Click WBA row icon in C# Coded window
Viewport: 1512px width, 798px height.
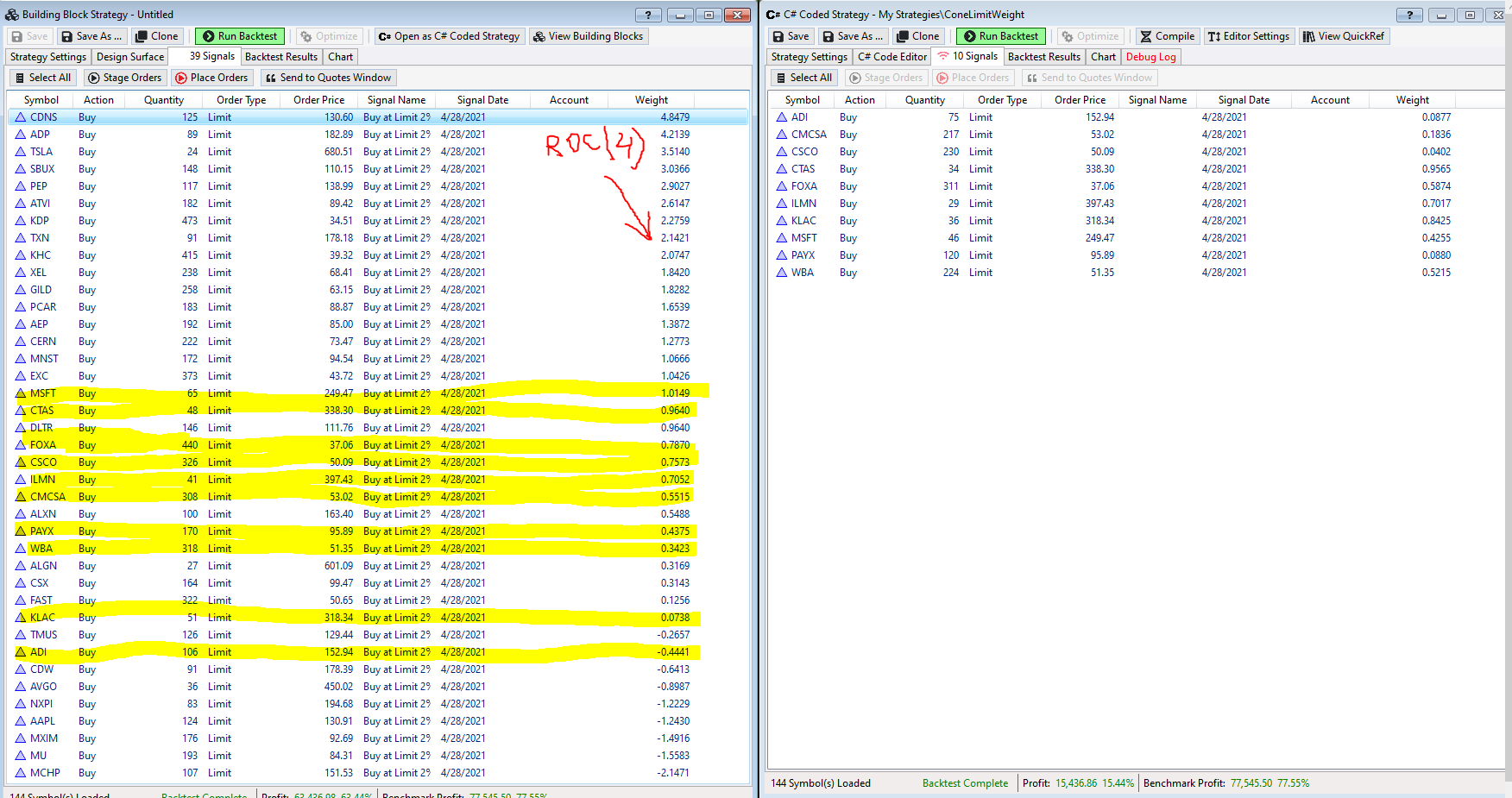[782, 273]
